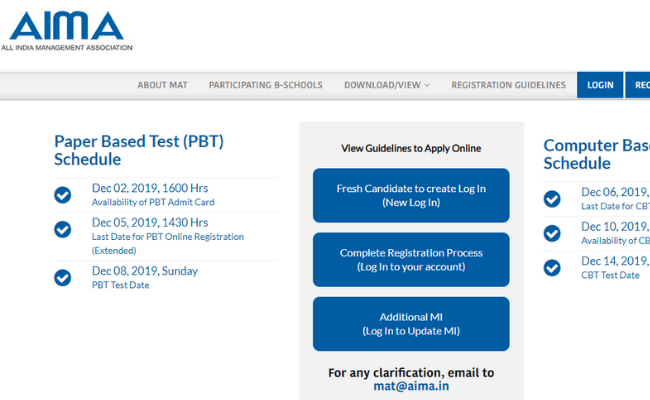Click checkmark icon beside Dec 02, 2019
The height and width of the screenshot is (400, 650).
(63, 195)
